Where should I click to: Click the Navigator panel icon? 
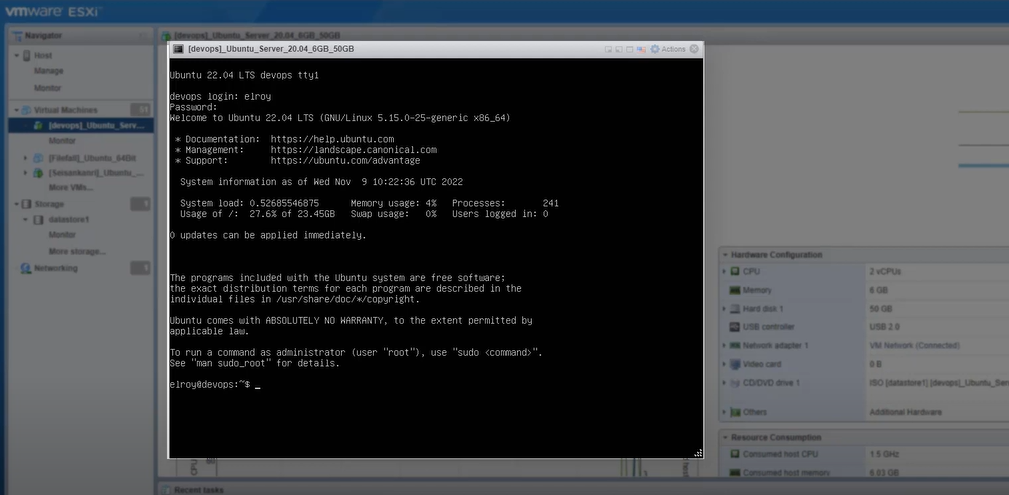16,35
